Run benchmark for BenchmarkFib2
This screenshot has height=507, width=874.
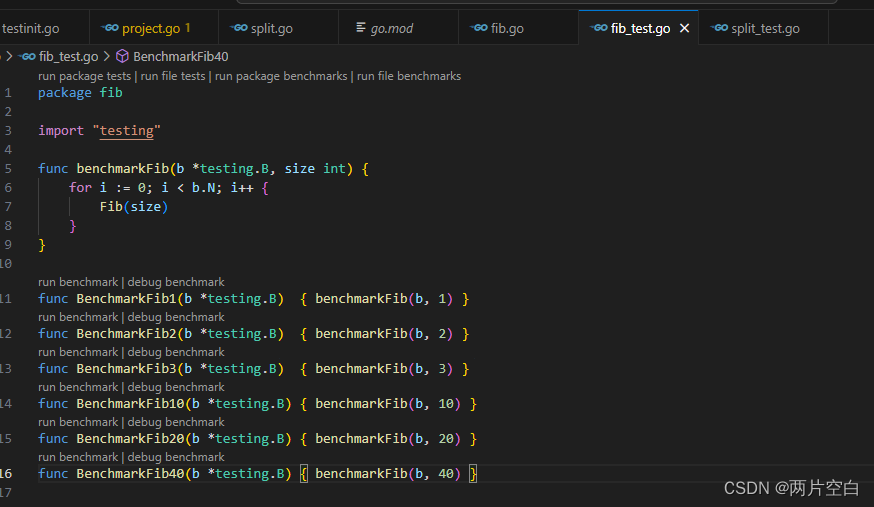click(x=78, y=317)
